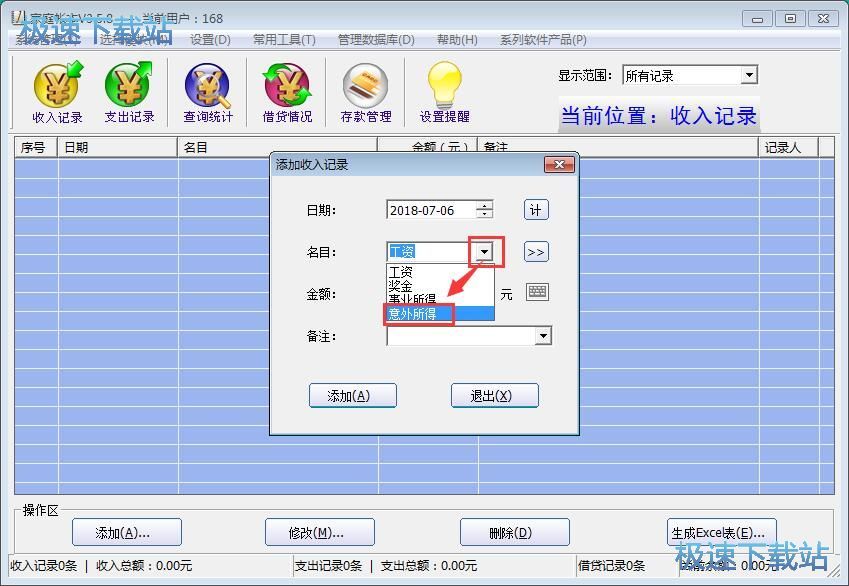Viewport: 849px width, 586px height.
Task: Click the 2018-07-06 date field
Action: coord(432,210)
